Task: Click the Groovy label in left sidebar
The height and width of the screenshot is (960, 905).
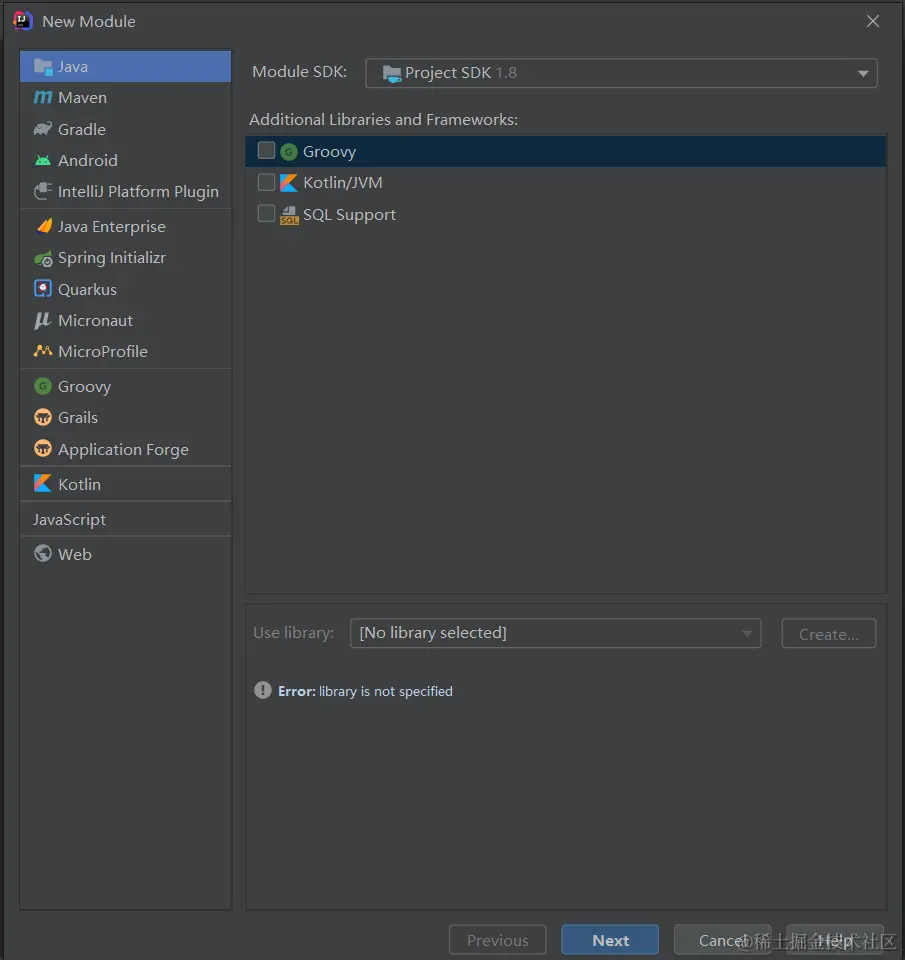Action: click(x=84, y=387)
